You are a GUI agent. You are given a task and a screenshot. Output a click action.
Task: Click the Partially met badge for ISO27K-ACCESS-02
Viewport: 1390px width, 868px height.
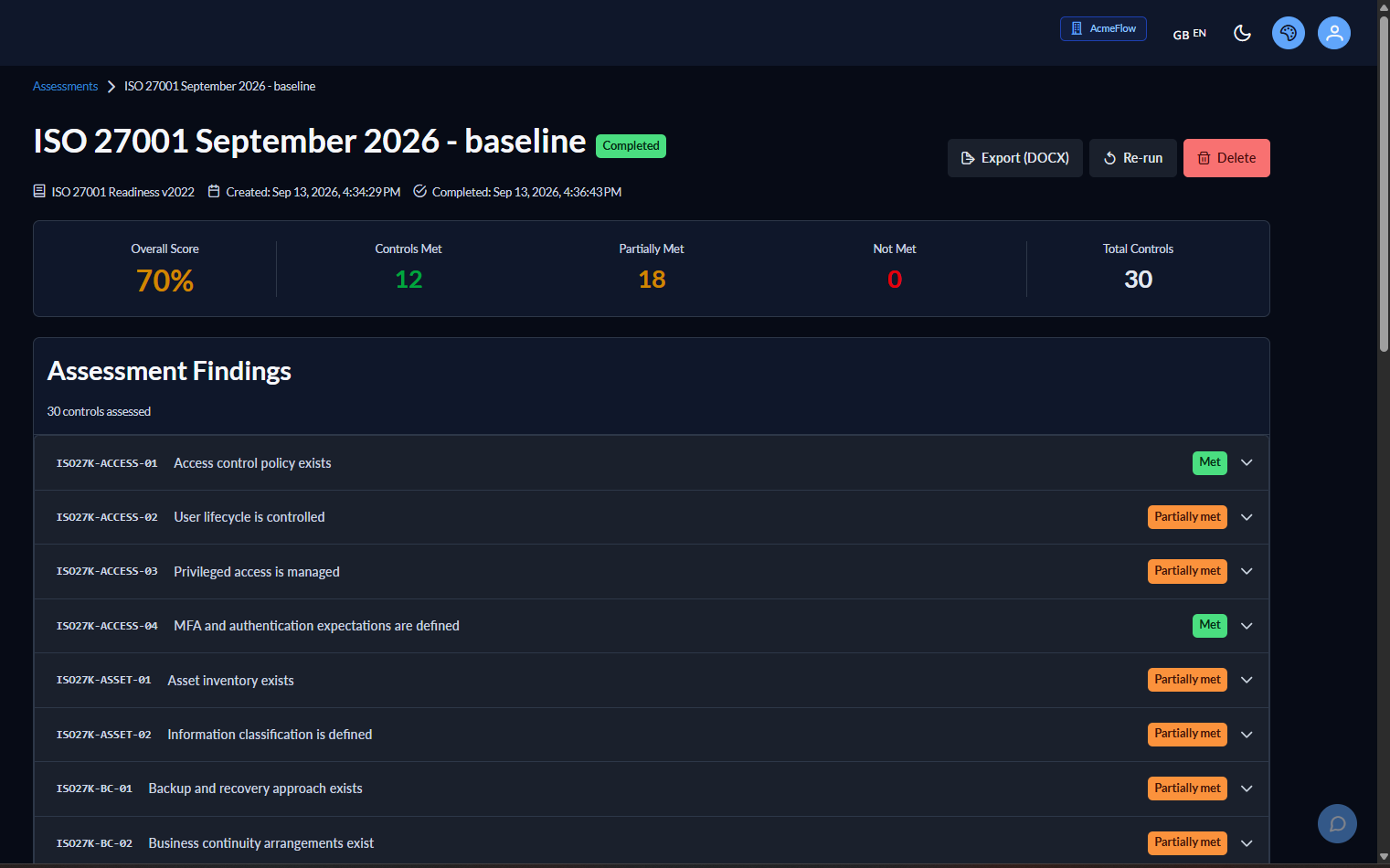pos(1187,517)
